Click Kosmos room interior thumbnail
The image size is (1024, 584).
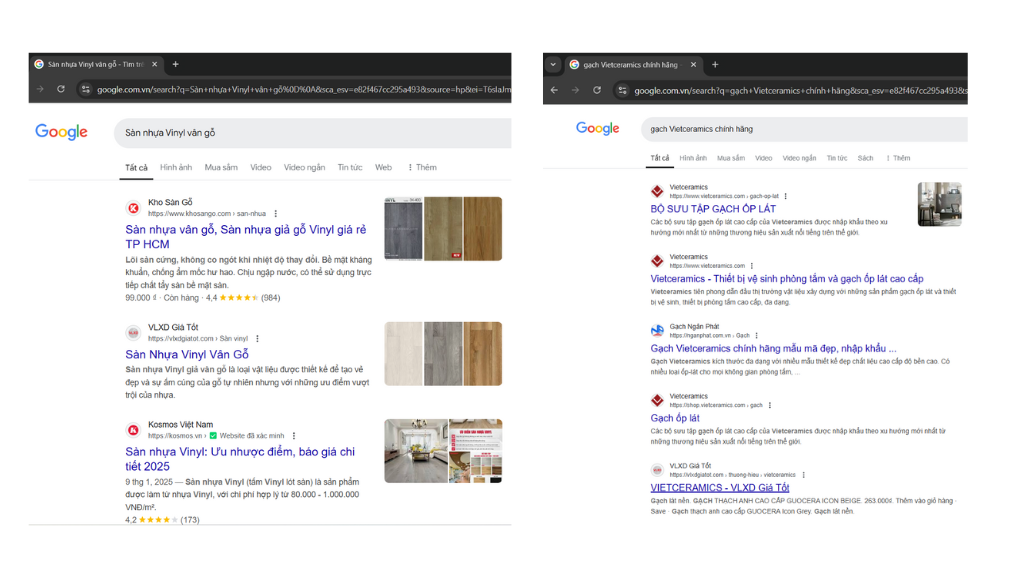pos(416,451)
